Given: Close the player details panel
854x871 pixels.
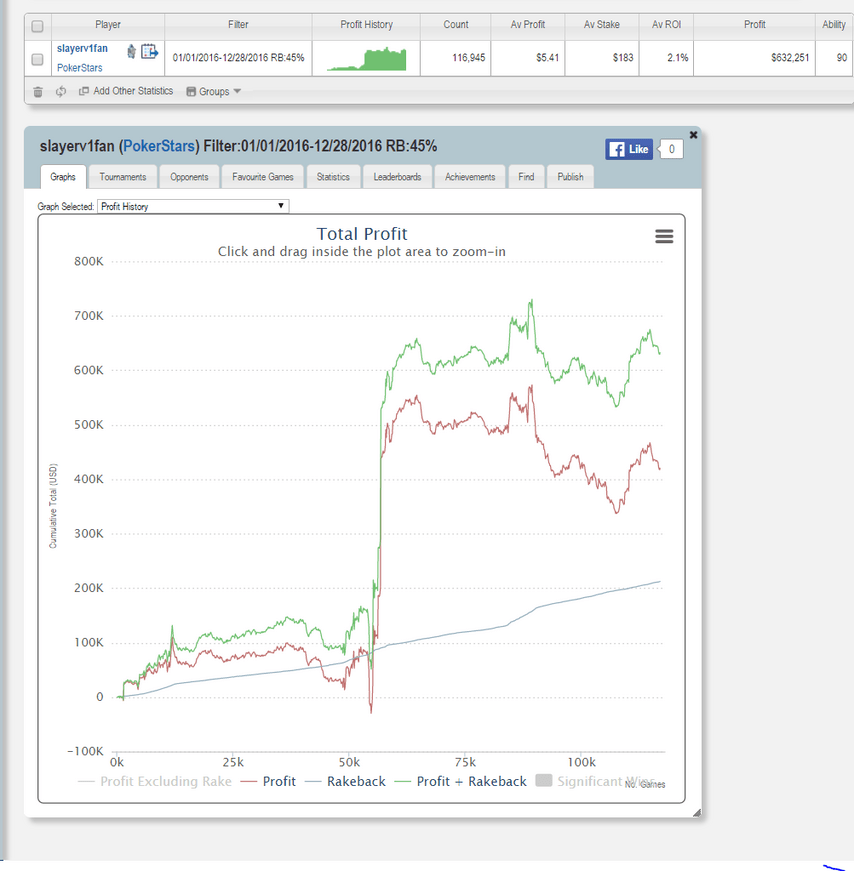Looking at the screenshot, I should point(693,134).
